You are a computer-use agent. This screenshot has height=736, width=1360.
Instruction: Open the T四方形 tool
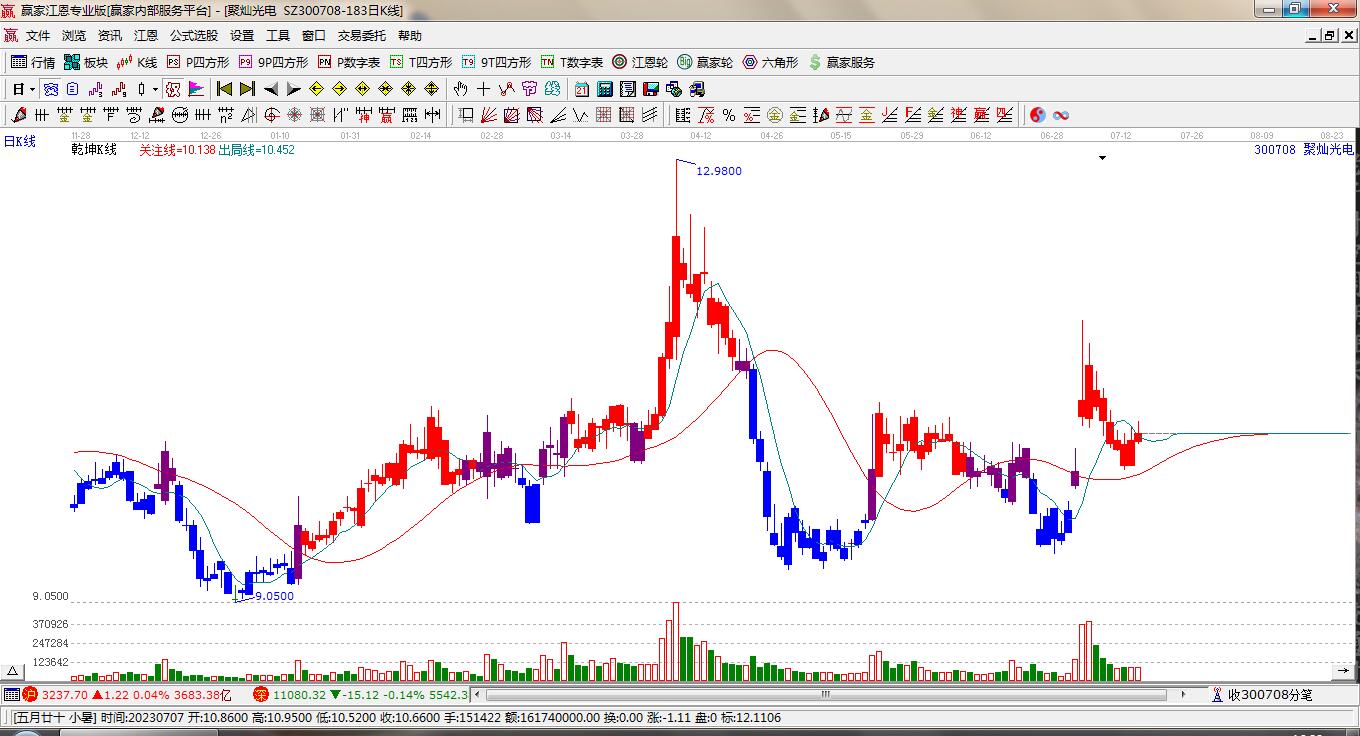[x=421, y=62]
